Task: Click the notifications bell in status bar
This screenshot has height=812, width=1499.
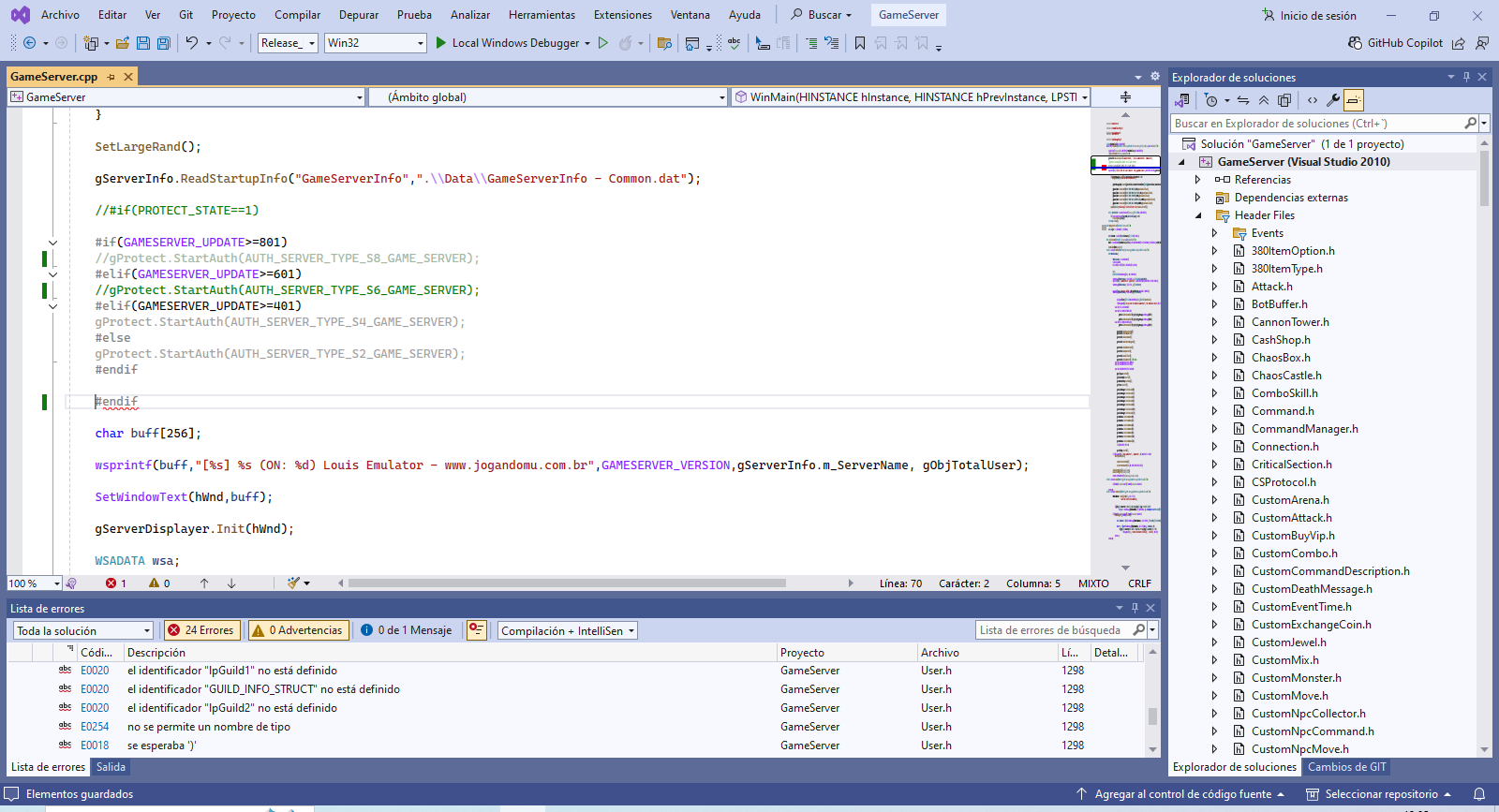Action: tap(1479, 794)
